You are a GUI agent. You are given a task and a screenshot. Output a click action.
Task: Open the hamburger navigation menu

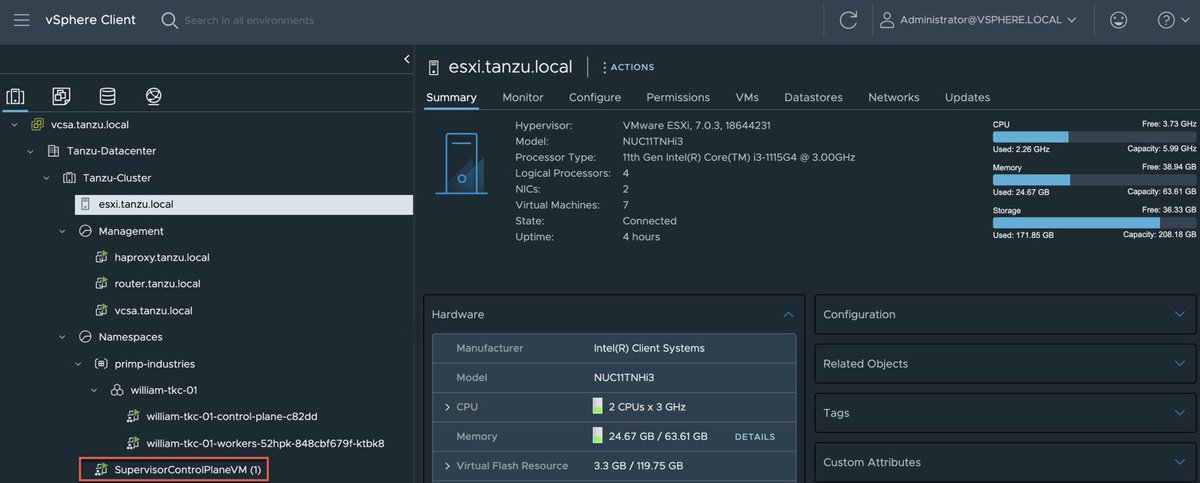pyautogui.click(x=22, y=20)
